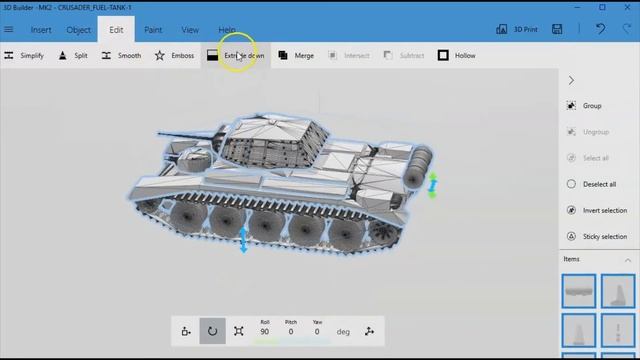Click the Subtract icon
The width and height of the screenshot is (640, 360).
[x=388, y=55]
